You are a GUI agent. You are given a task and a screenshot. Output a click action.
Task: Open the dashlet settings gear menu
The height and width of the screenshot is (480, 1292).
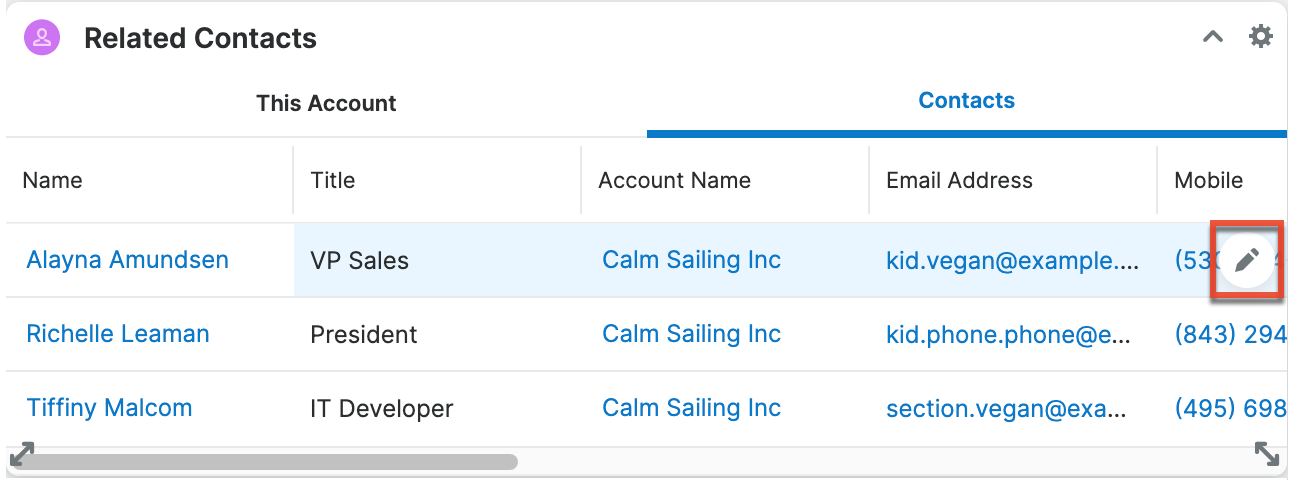(1261, 37)
